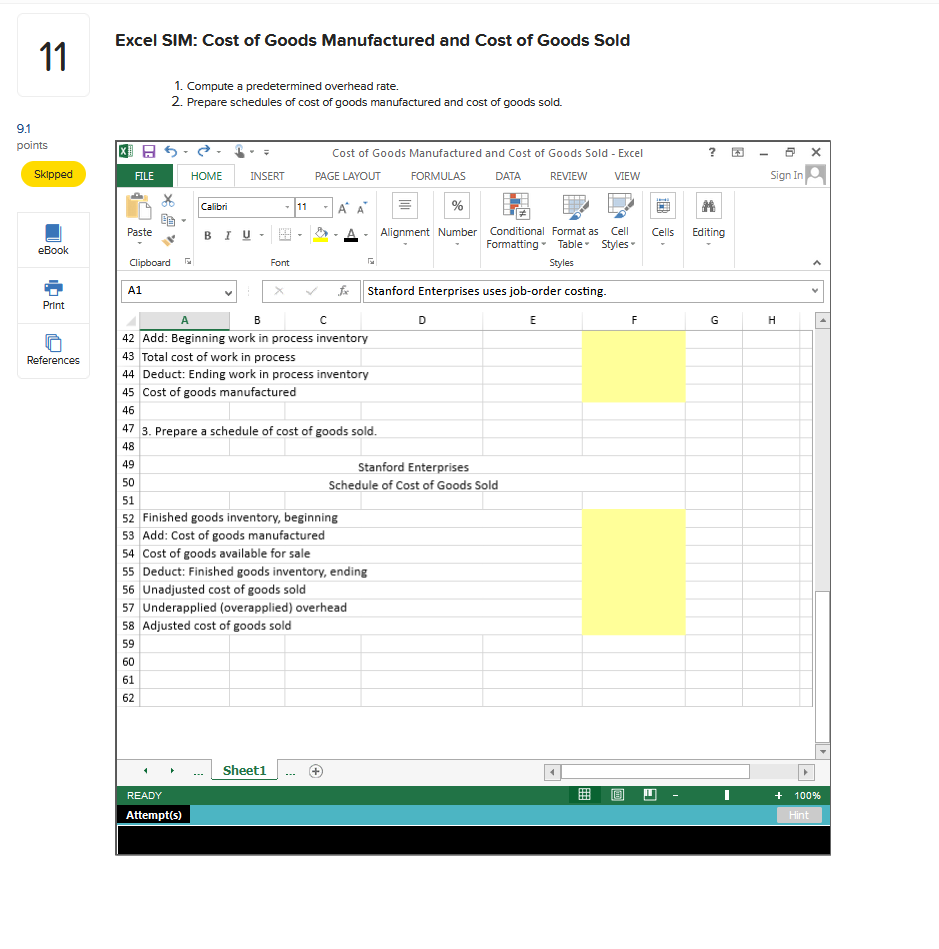The image size is (939, 949).
Task: Click the horizontal scrollbar right arrow
Action: click(x=806, y=772)
